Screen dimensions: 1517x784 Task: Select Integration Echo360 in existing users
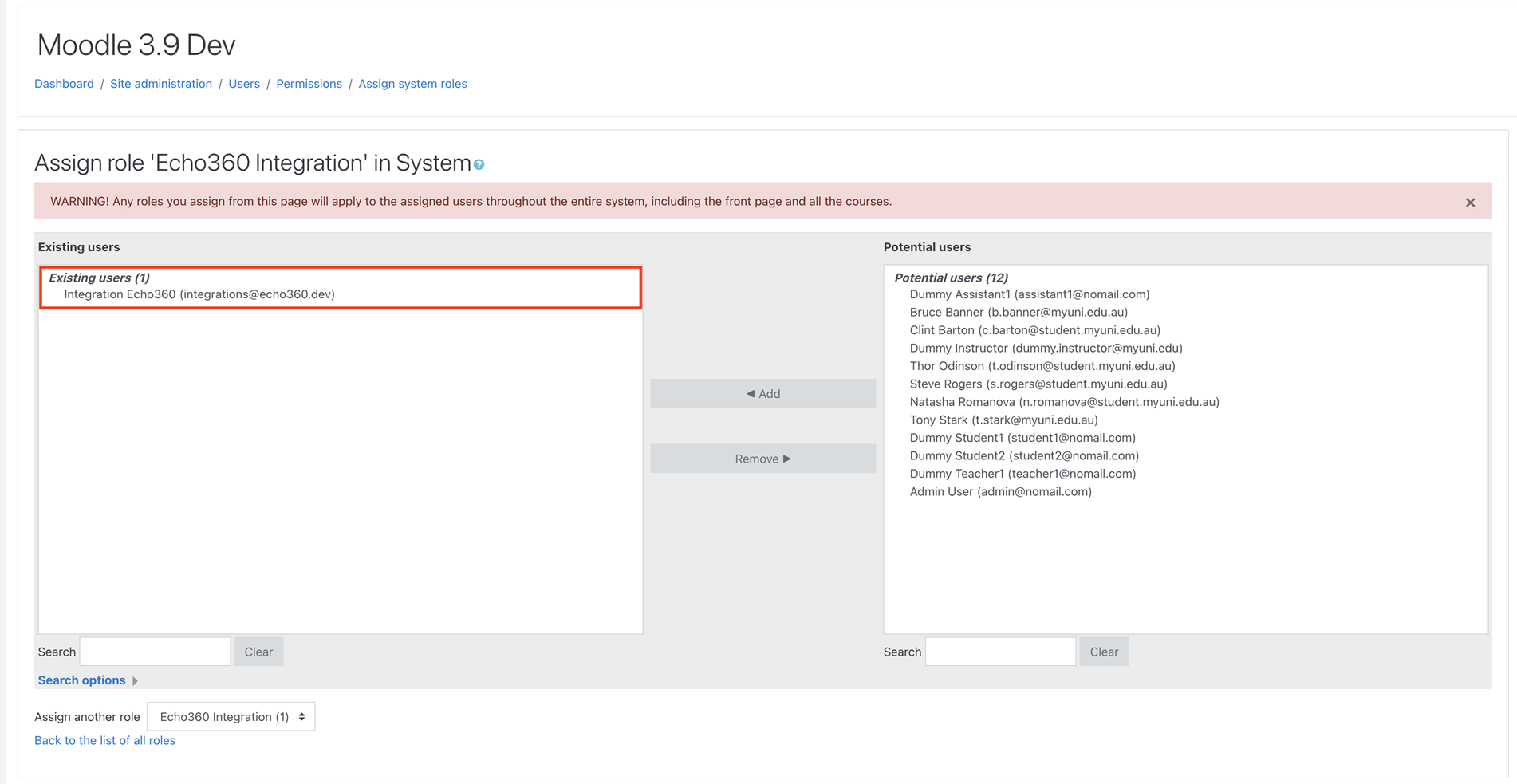(199, 294)
